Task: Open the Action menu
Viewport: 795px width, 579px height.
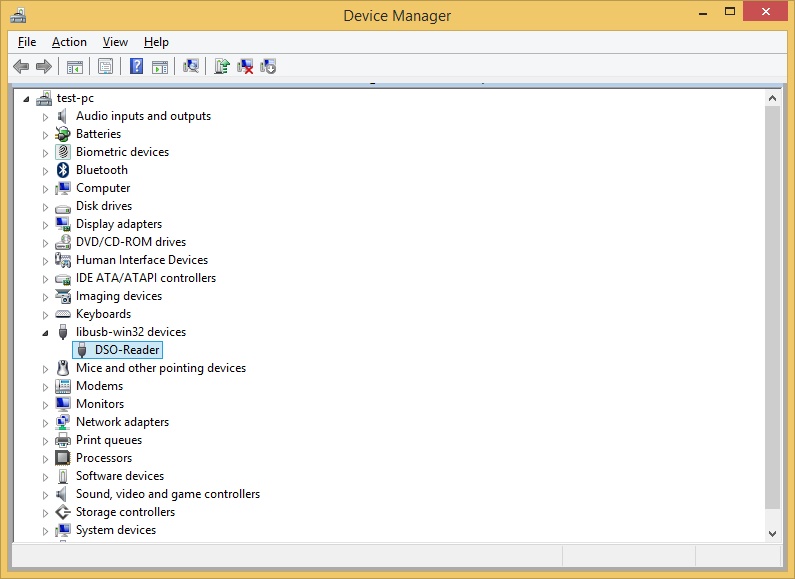Action: pyautogui.click(x=69, y=42)
